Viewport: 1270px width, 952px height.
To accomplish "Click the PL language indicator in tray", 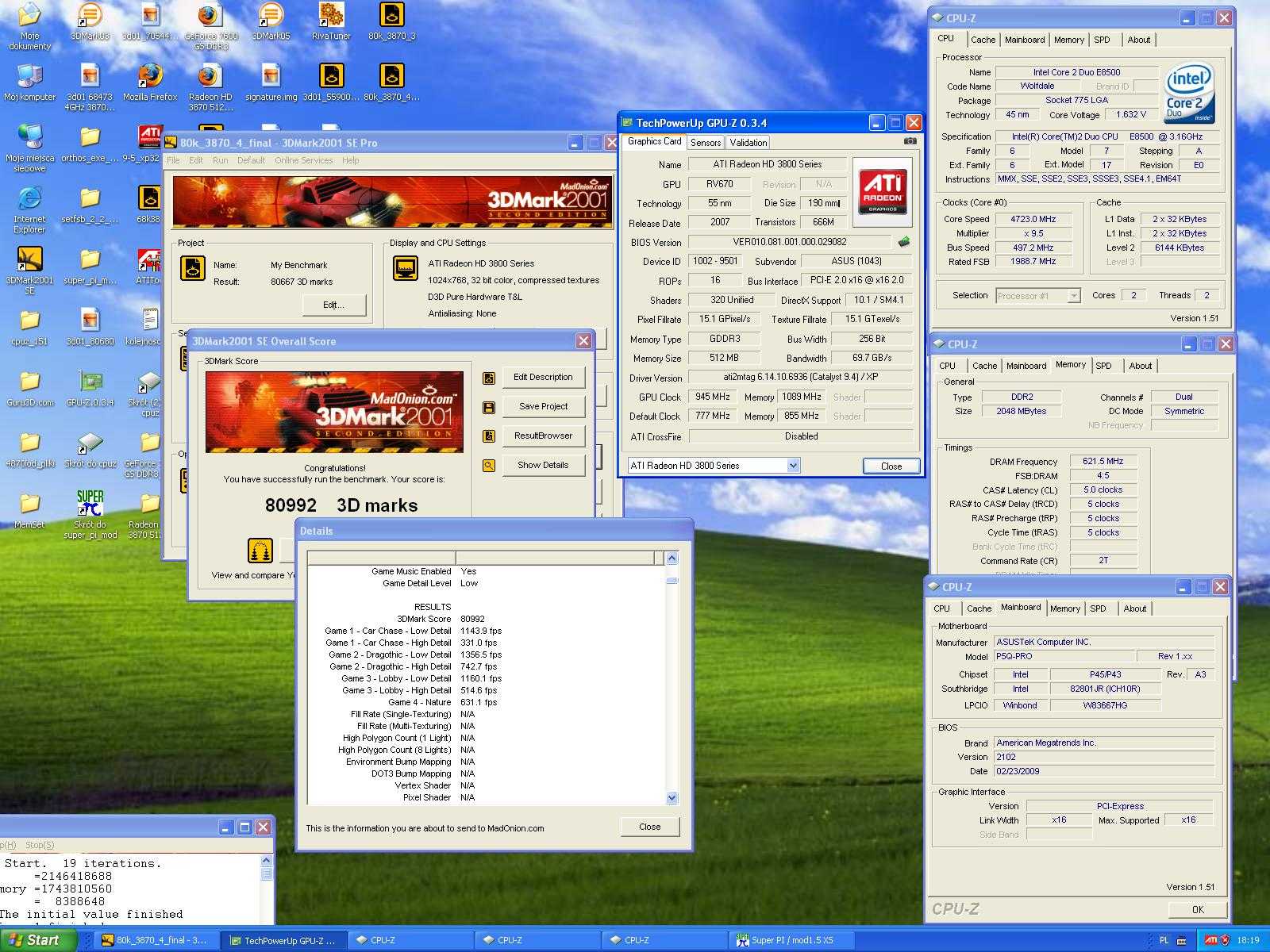I will pyautogui.click(x=1164, y=940).
